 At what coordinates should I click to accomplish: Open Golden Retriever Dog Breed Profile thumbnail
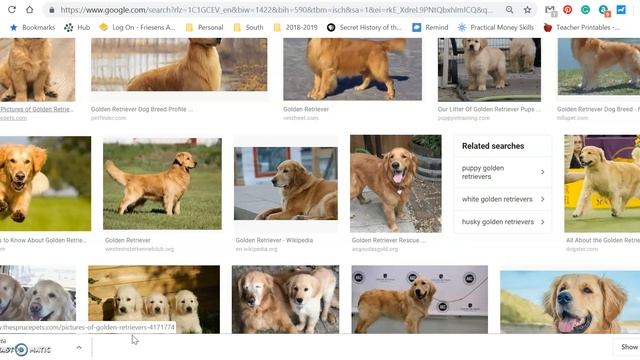(179, 64)
